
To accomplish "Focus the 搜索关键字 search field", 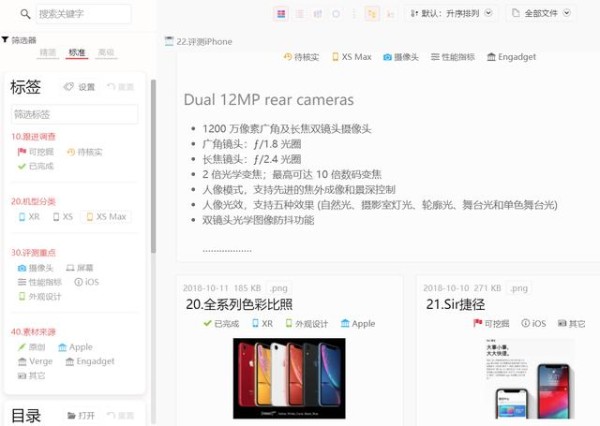I will 83,14.
